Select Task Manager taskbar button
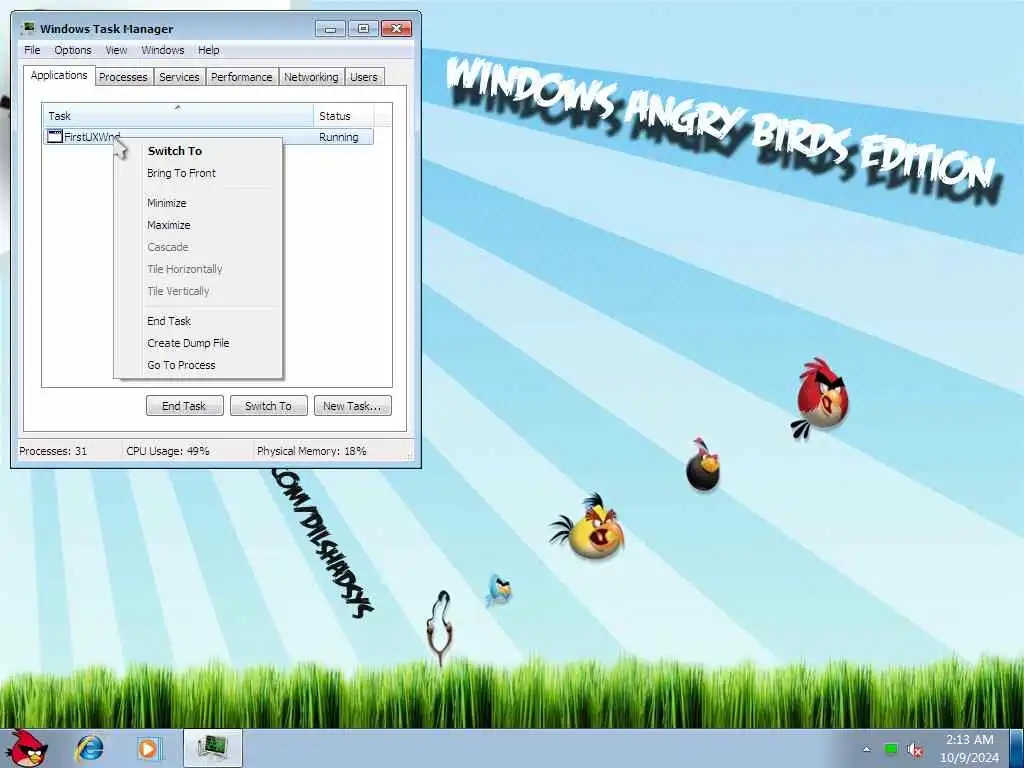1024x768 pixels. click(213, 748)
